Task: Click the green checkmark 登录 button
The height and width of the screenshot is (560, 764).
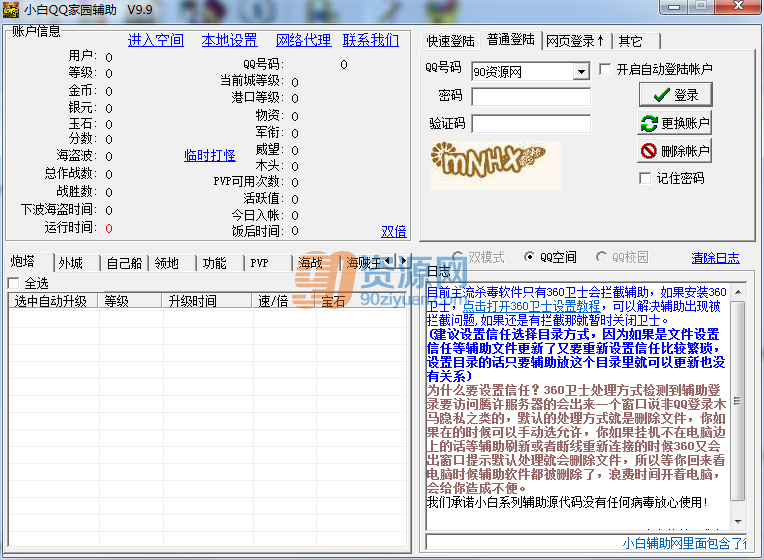Action: tap(675, 95)
